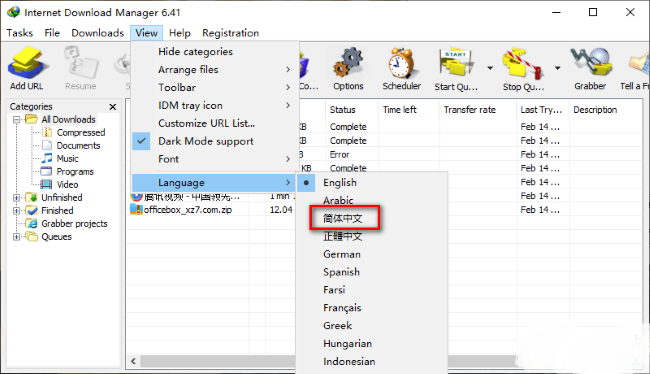Screen dimensions: 650x374
Task: Select the Queues tree item
Action: [x=56, y=237]
